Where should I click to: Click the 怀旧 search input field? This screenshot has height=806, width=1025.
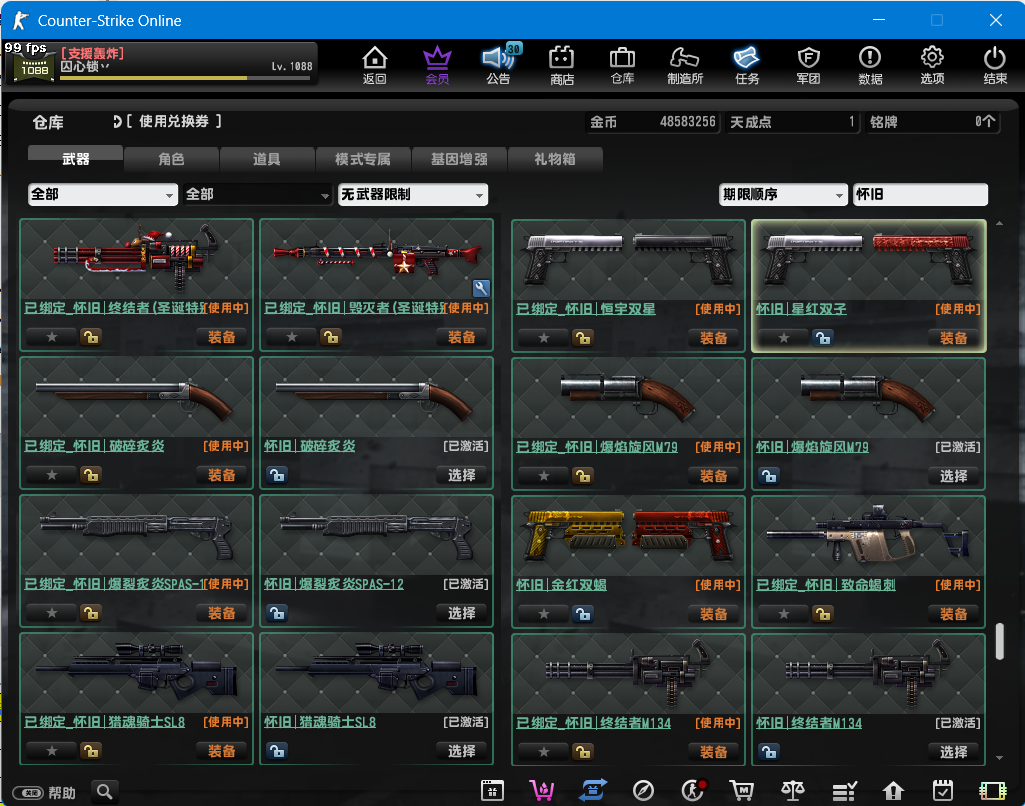[x=920, y=195]
